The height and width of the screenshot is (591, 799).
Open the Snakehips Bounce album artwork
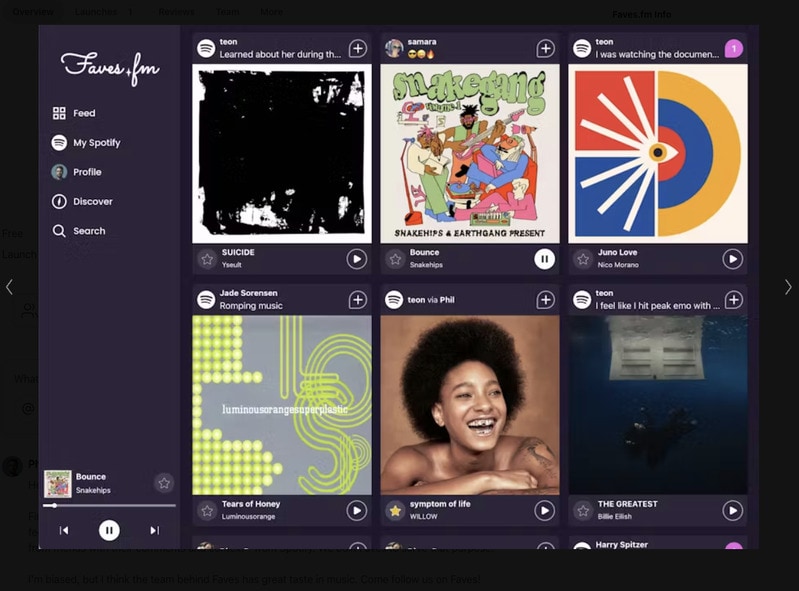(x=469, y=154)
